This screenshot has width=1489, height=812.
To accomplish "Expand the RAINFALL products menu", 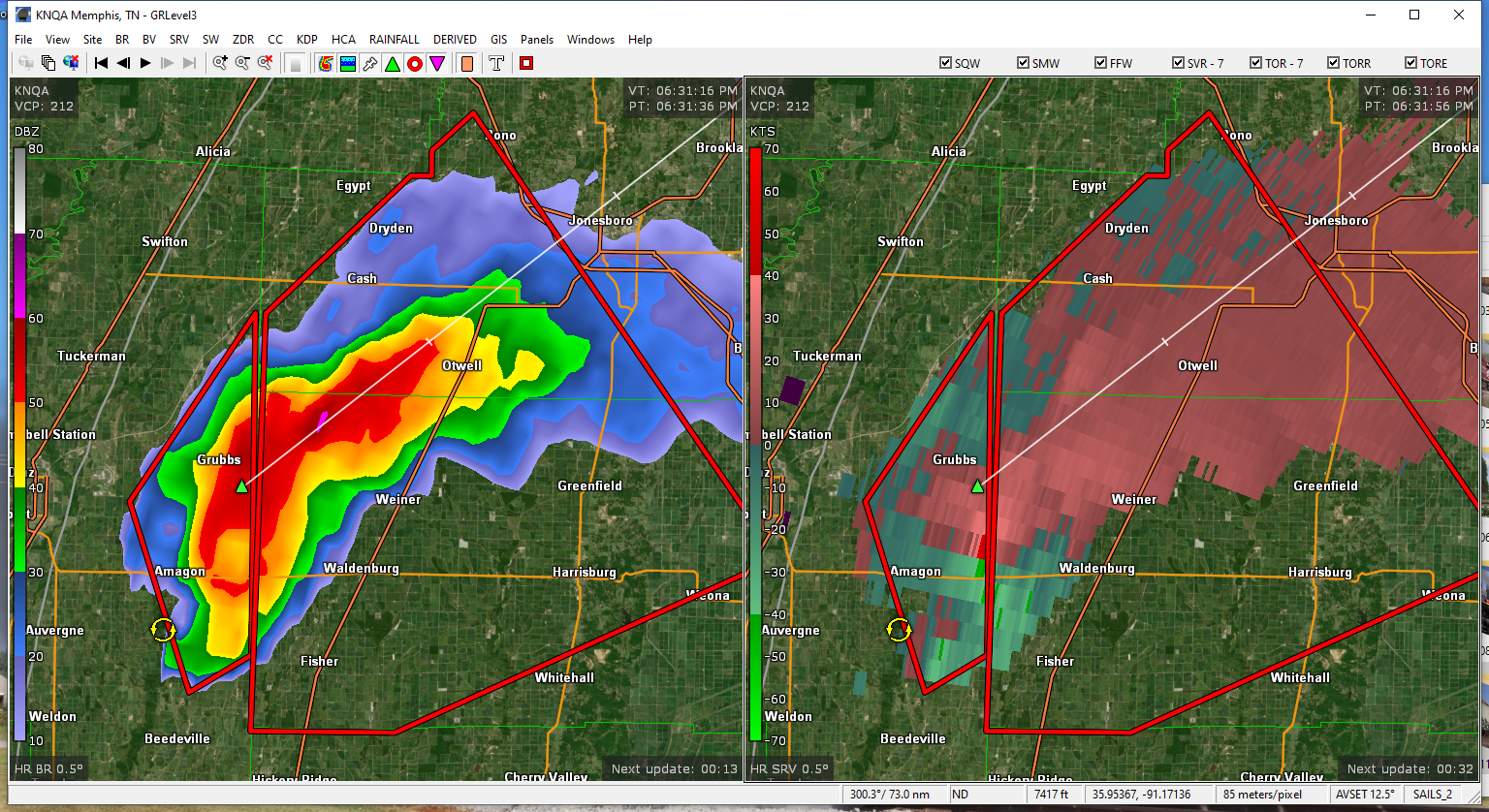I will pos(394,40).
